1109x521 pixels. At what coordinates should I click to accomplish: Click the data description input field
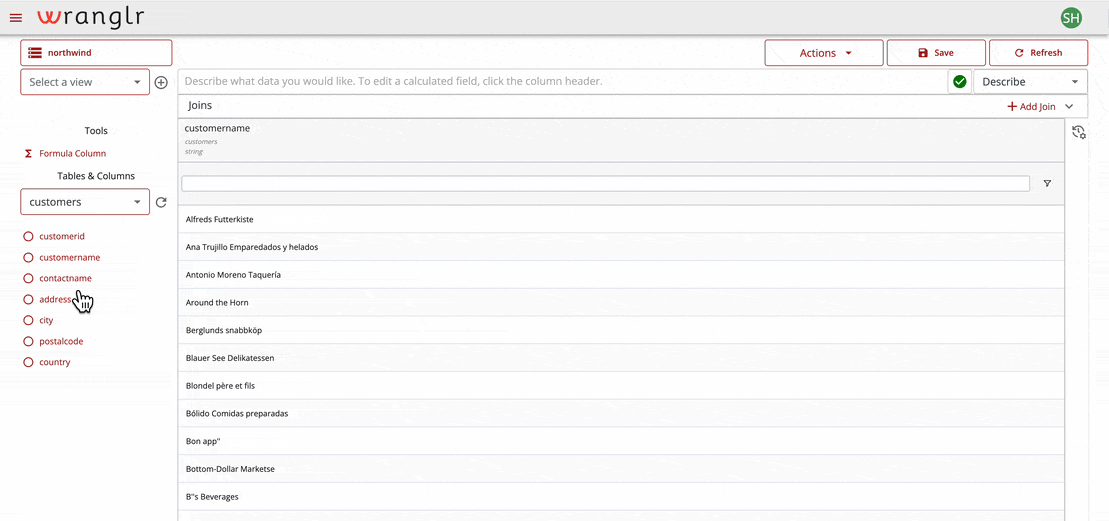pos(562,82)
